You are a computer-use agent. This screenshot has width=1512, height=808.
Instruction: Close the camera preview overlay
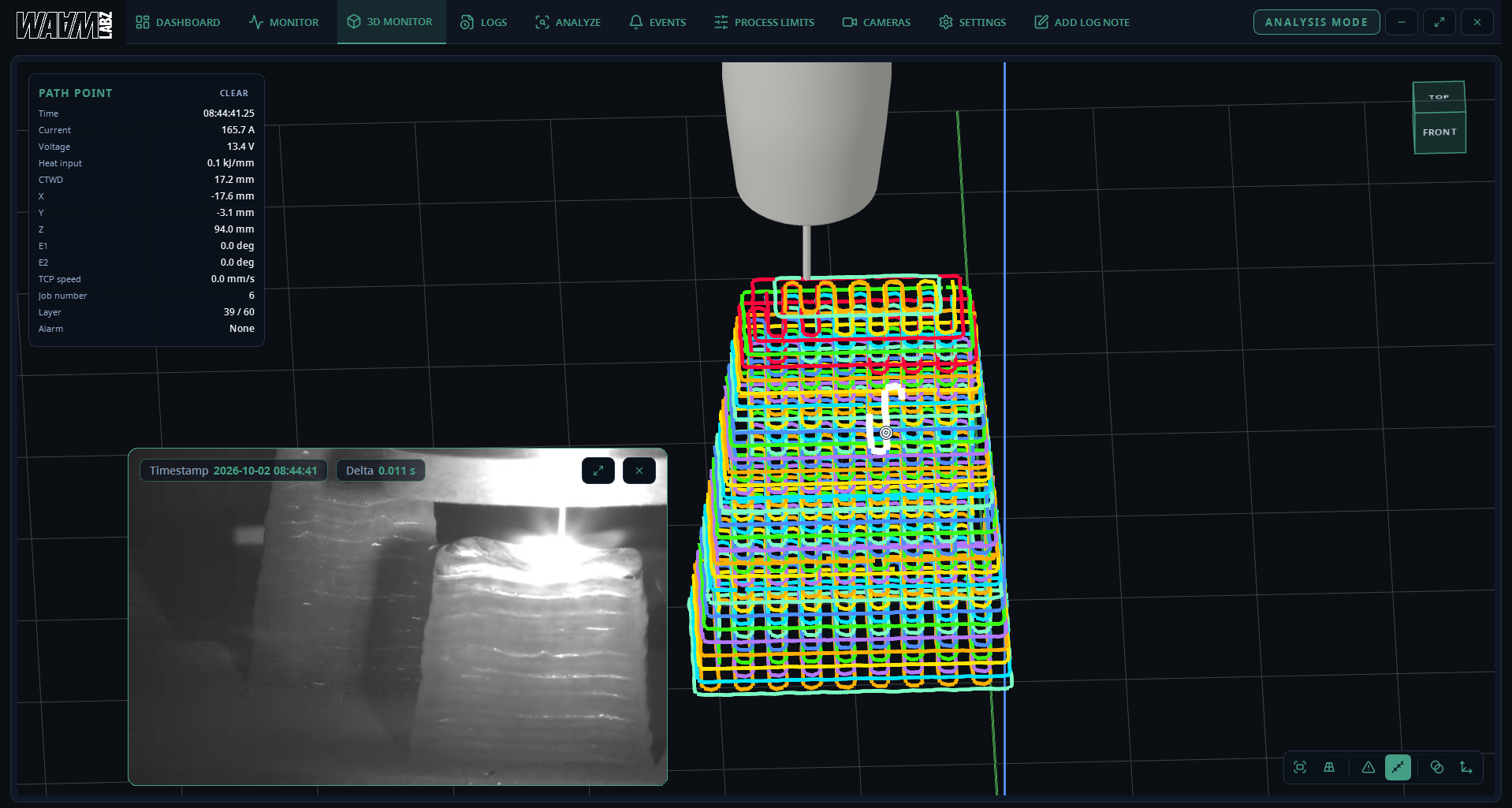[x=639, y=471]
